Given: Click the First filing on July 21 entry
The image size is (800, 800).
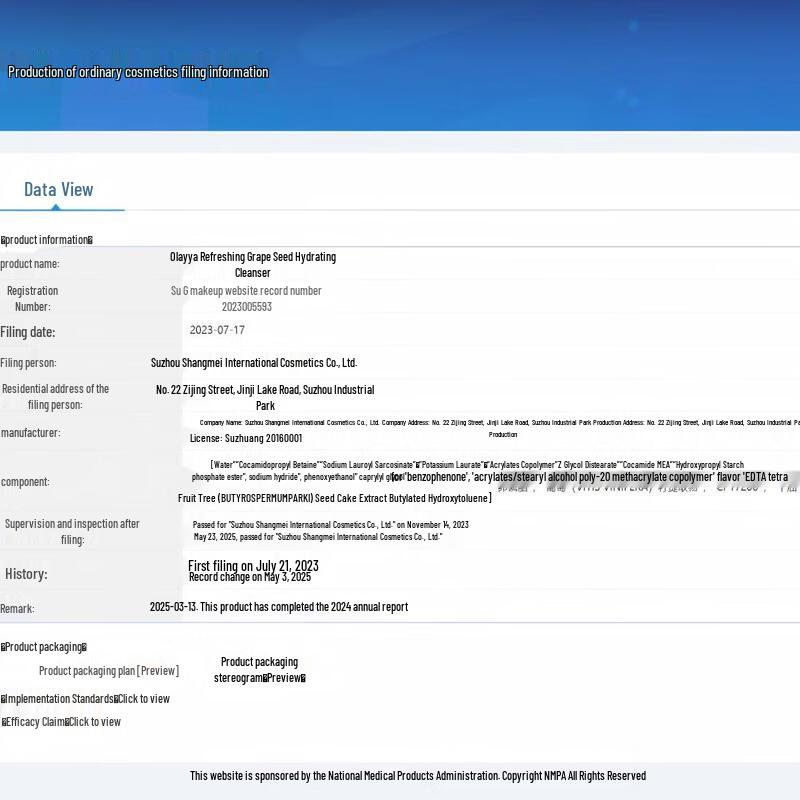Looking at the screenshot, I should coord(253,566).
